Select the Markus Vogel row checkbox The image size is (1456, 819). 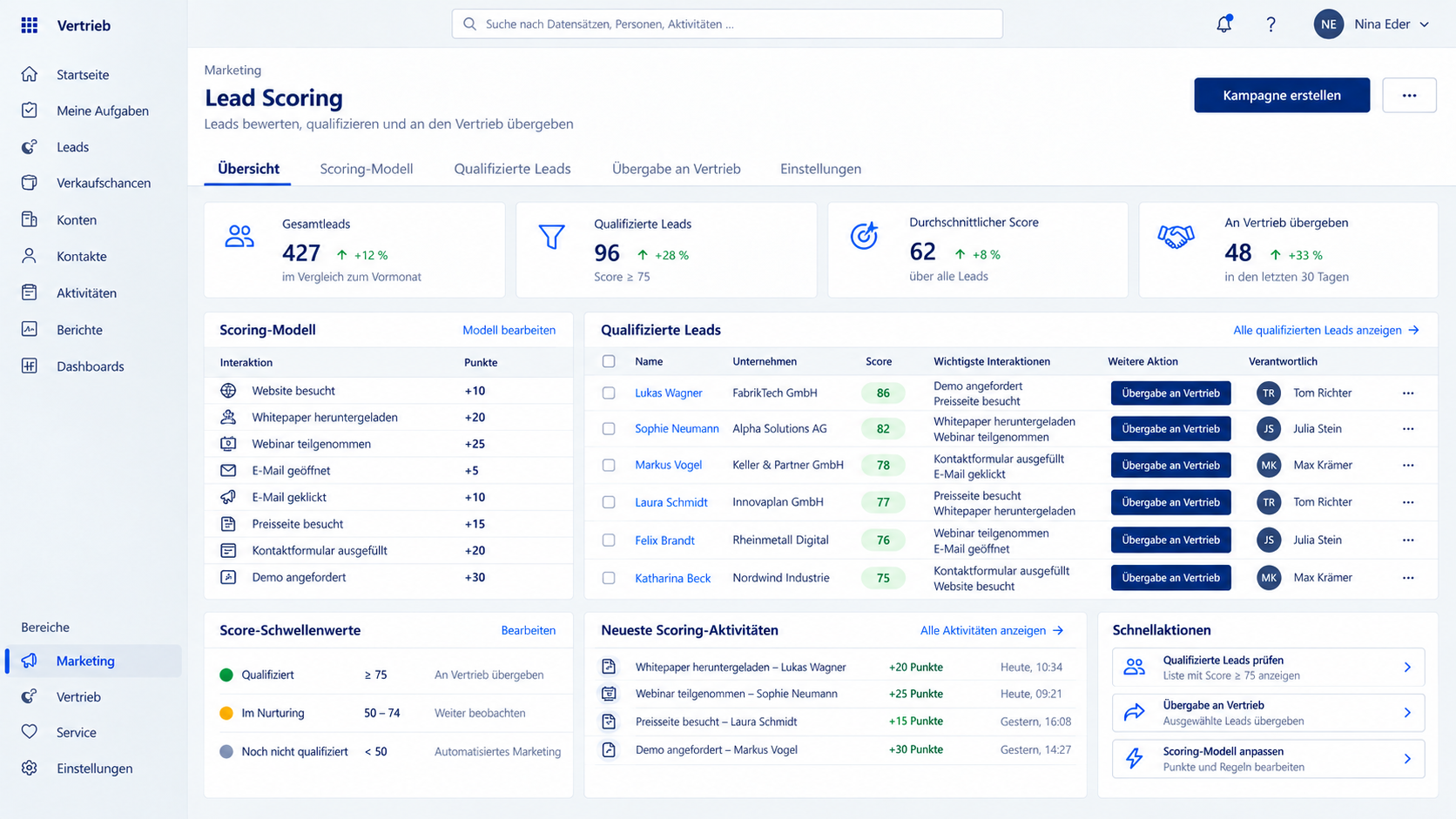click(x=609, y=465)
